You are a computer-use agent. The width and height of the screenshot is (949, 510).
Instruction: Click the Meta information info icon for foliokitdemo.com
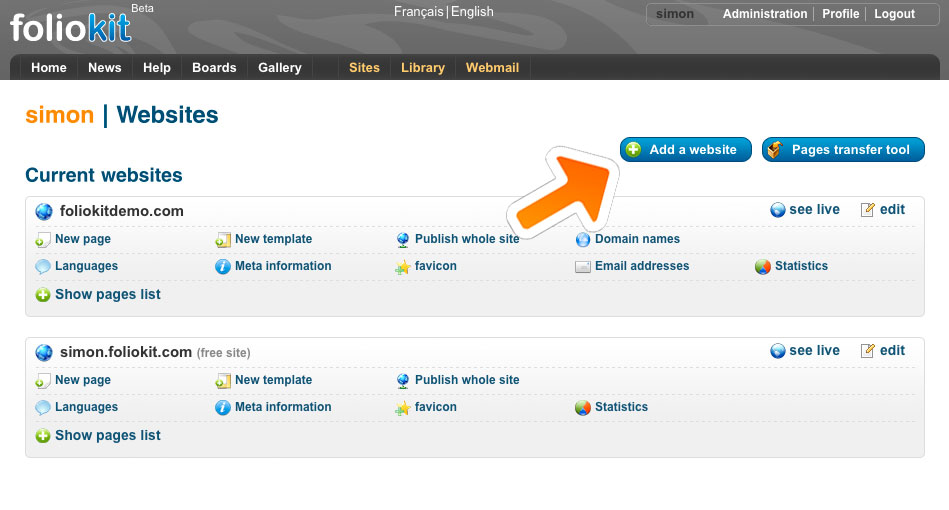[x=223, y=266]
